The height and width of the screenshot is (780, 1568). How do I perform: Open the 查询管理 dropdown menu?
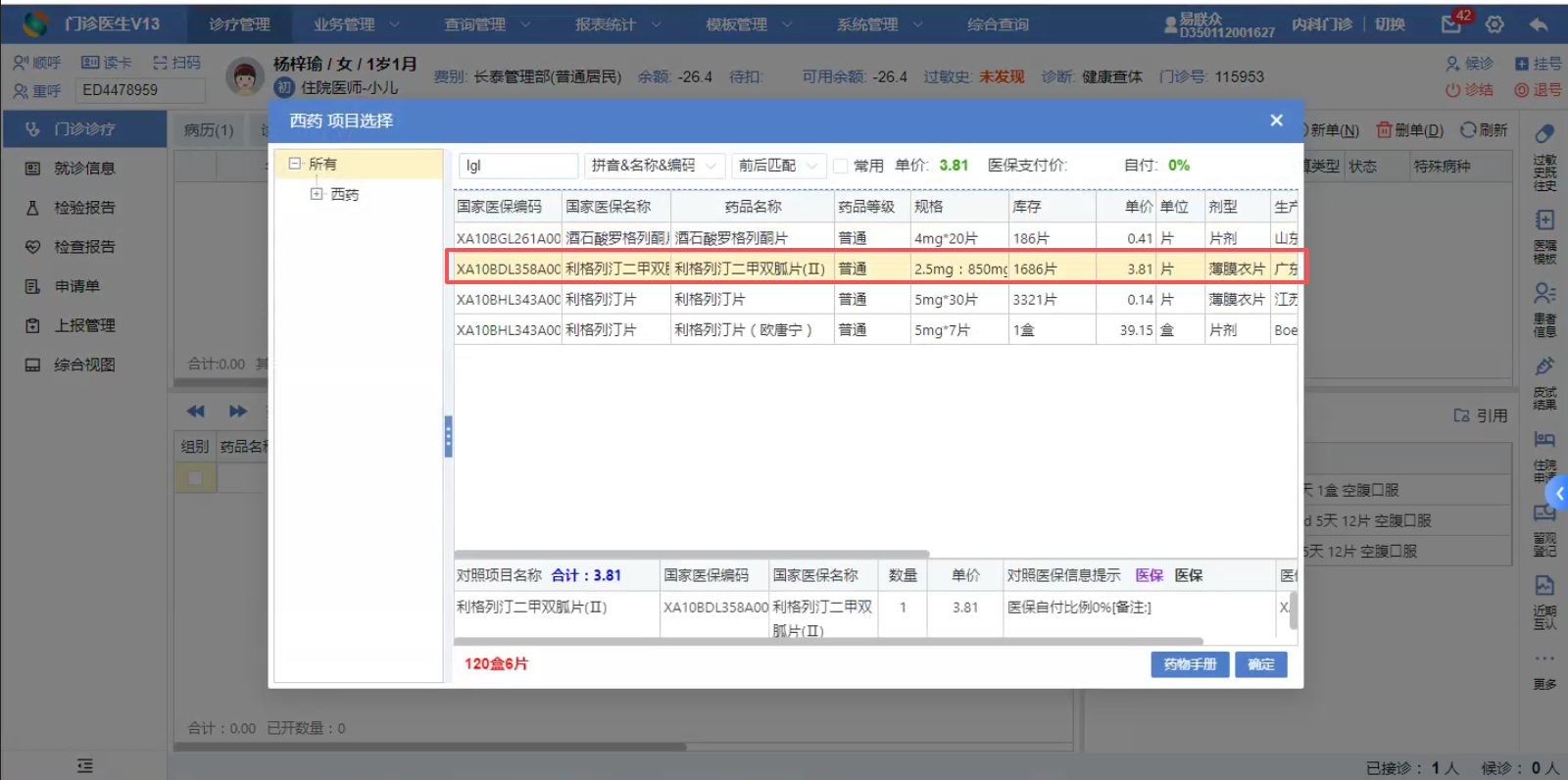(487, 24)
